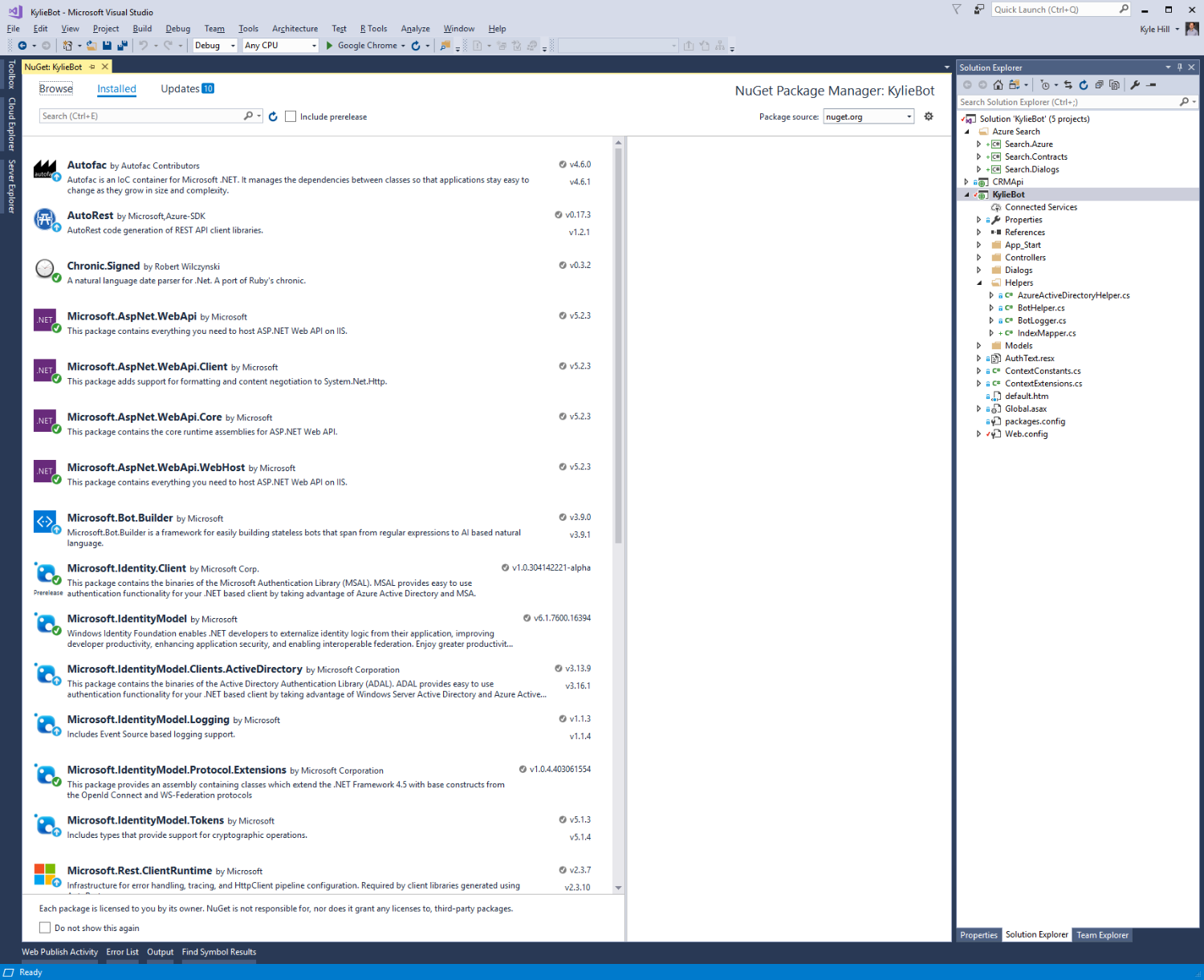The image size is (1204, 980).
Task: Open the Architecture menu
Action: click(x=295, y=29)
